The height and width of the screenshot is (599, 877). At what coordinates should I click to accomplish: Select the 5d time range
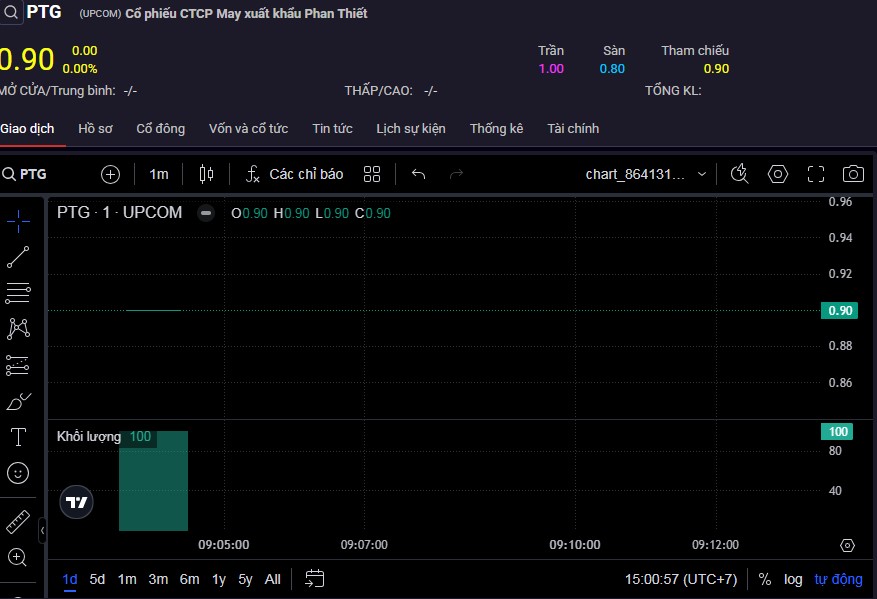tap(97, 579)
